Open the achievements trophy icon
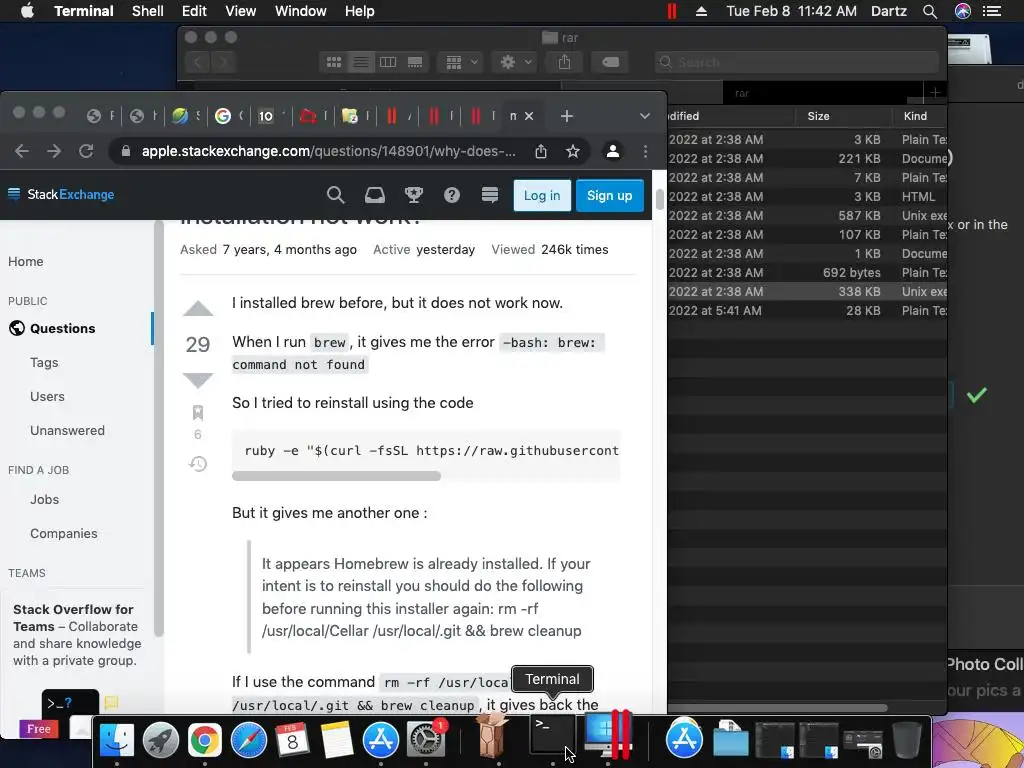1024x768 pixels. (413, 195)
